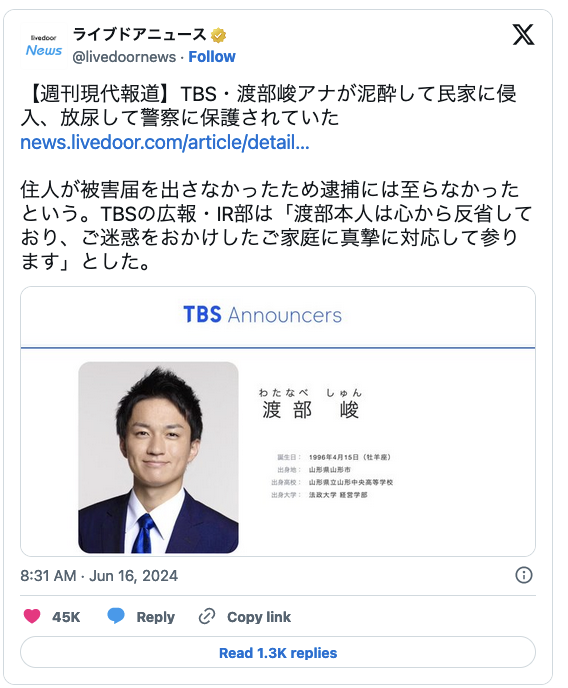The height and width of the screenshot is (688, 568).
Task: Follow the @livedoornews account
Action: tap(212, 57)
